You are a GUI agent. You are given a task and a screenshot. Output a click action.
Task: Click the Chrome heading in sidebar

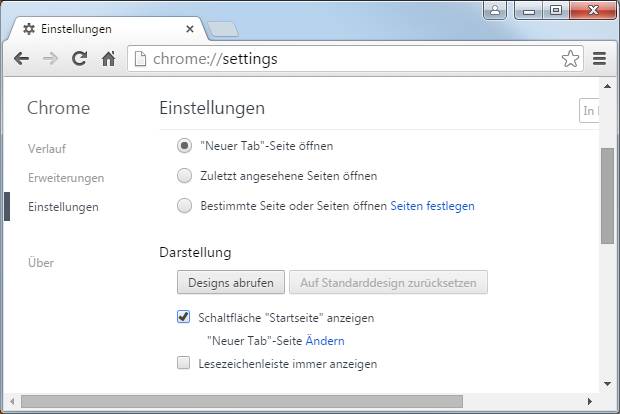pos(59,108)
